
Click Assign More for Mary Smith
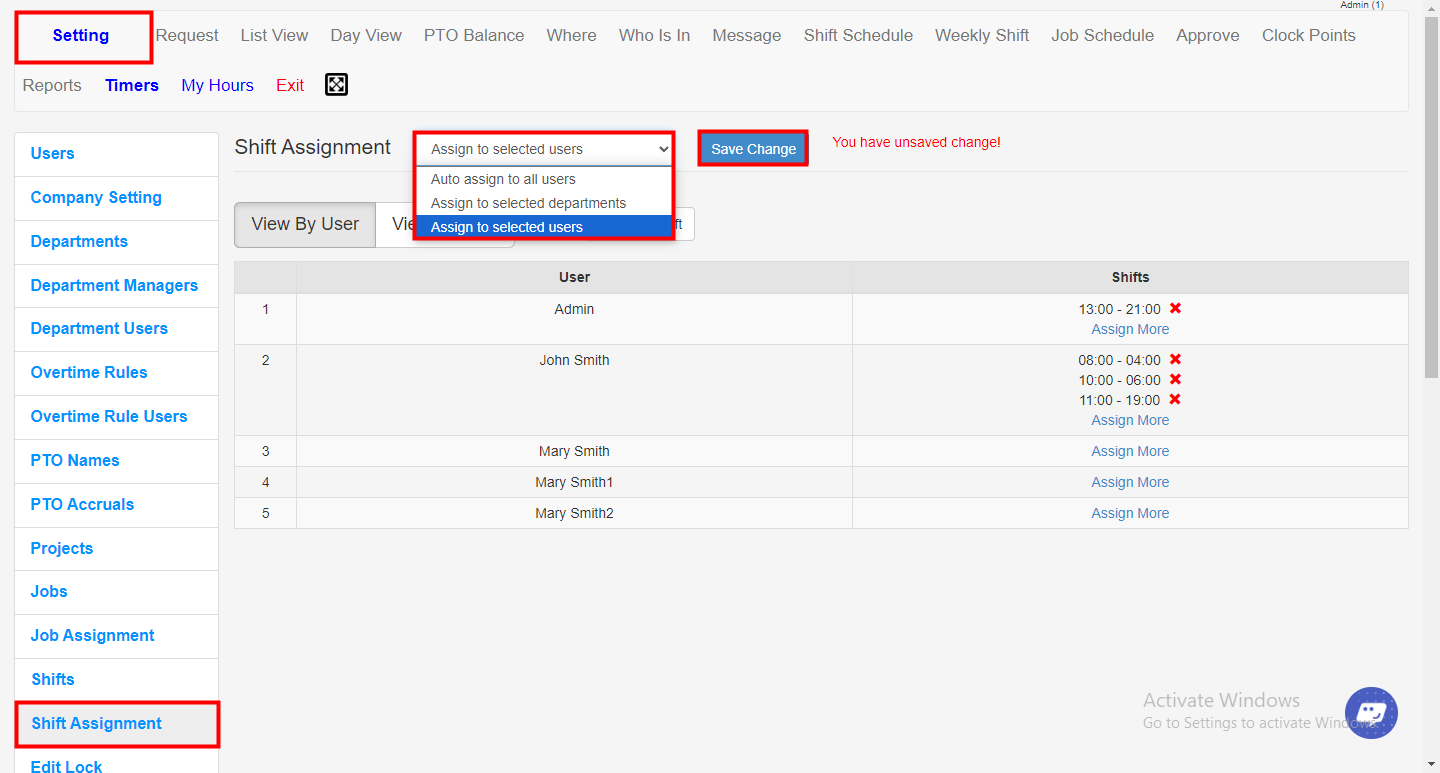[1130, 452]
